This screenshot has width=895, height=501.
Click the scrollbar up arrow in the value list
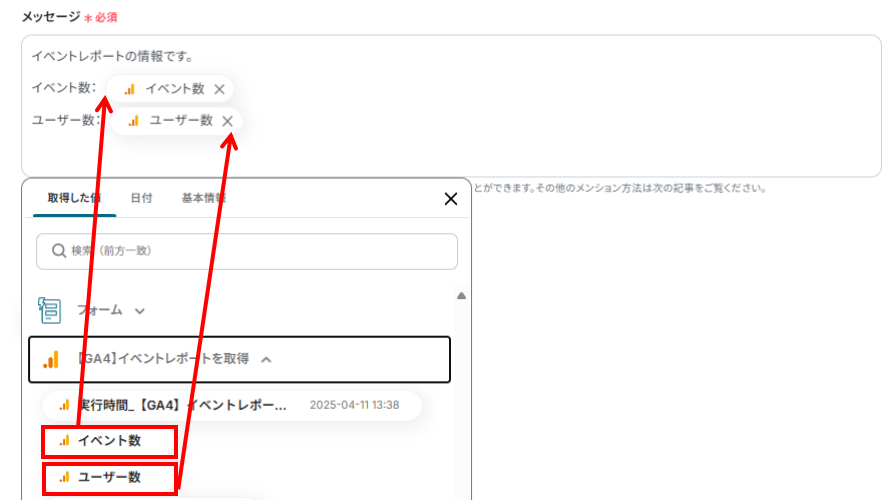(x=461, y=296)
